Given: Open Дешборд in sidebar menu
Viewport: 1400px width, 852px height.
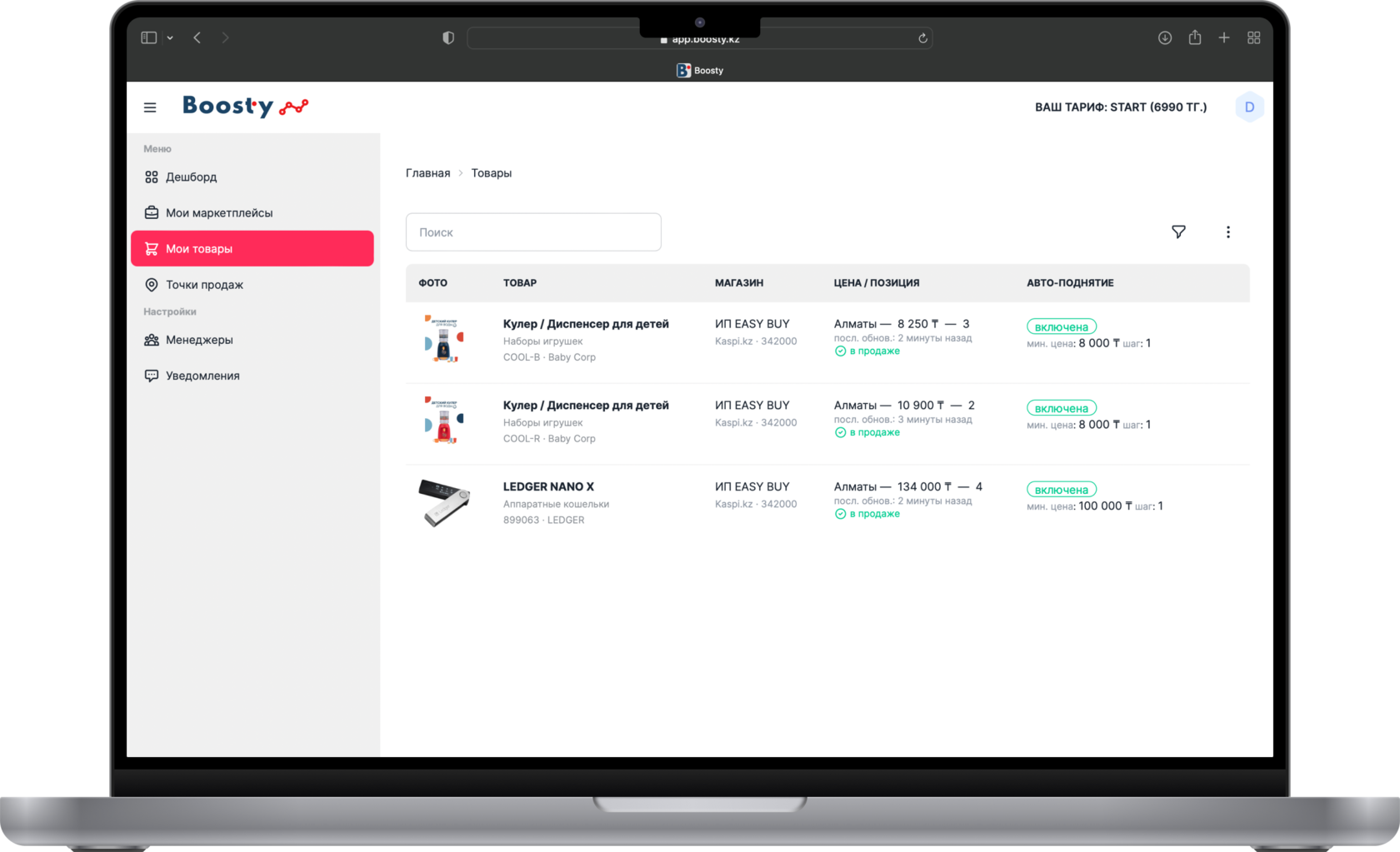Looking at the screenshot, I should click(191, 177).
